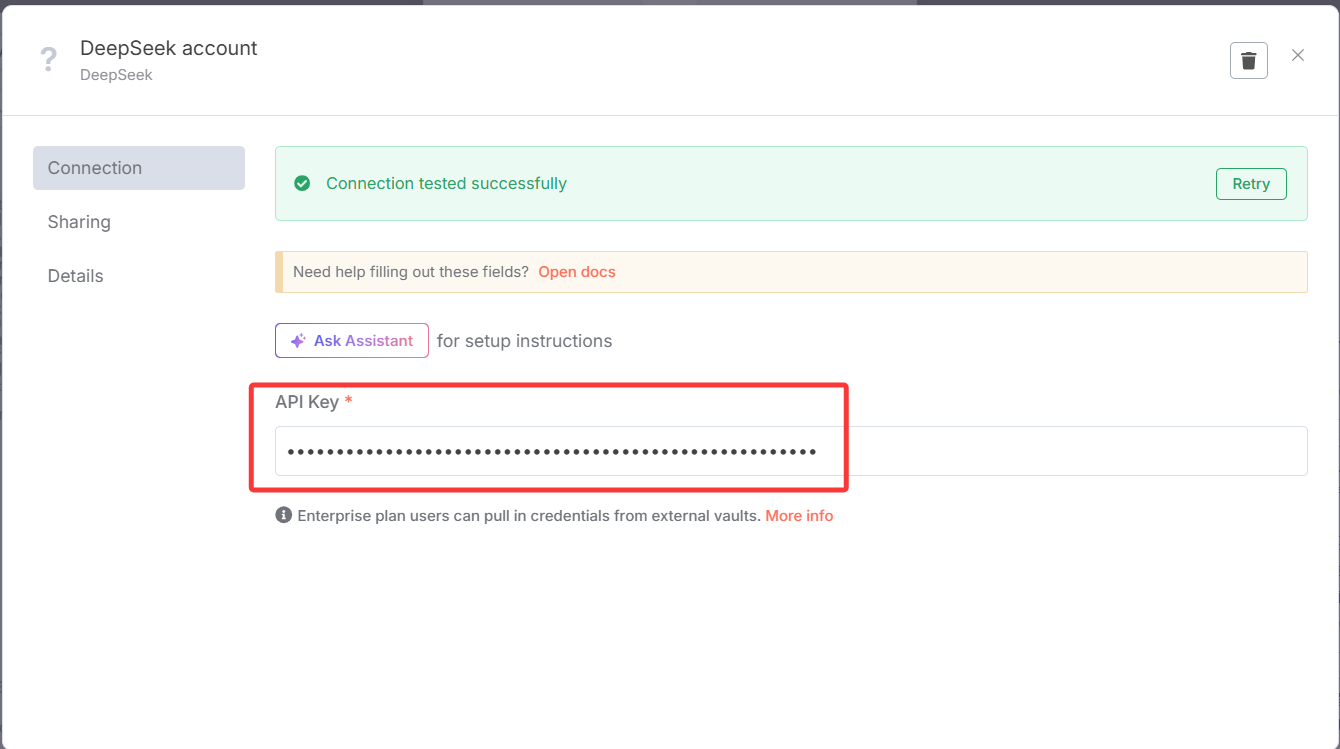
Task: Ask Assistant for setup instructions
Action: (x=352, y=341)
